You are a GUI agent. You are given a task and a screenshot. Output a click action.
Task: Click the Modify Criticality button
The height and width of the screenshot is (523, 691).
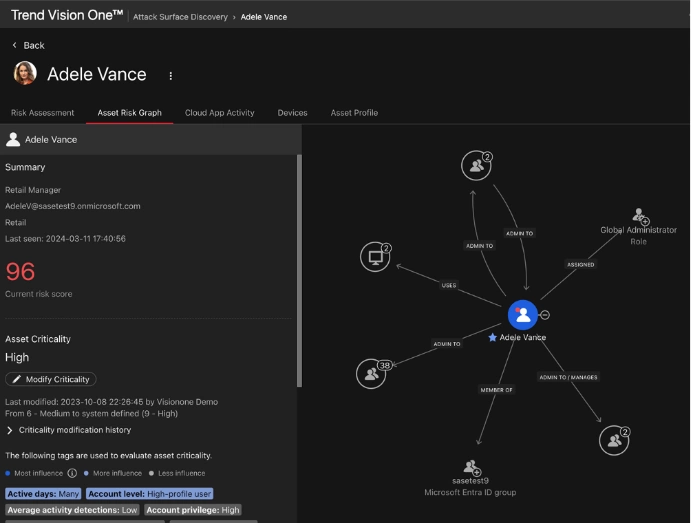pyautogui.click(x=51, y=380)
